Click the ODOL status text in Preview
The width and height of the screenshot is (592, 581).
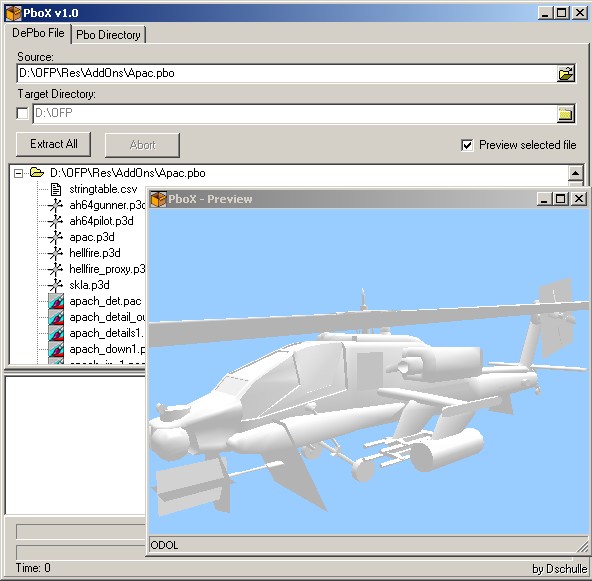pos(164,545)
